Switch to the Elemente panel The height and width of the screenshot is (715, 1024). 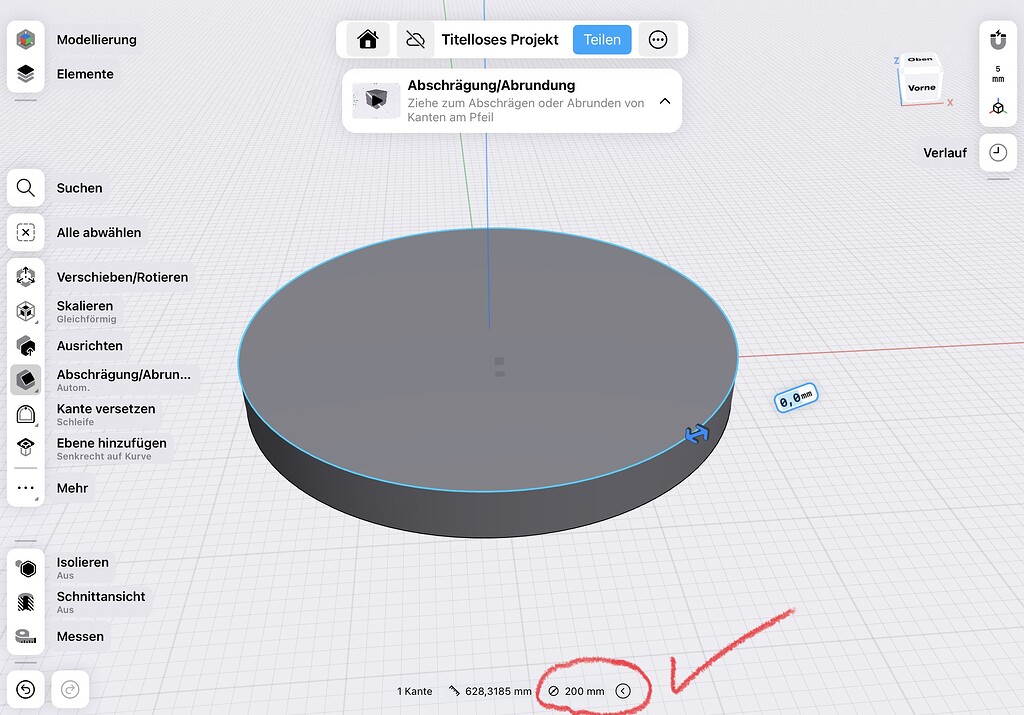pos(25,74)
